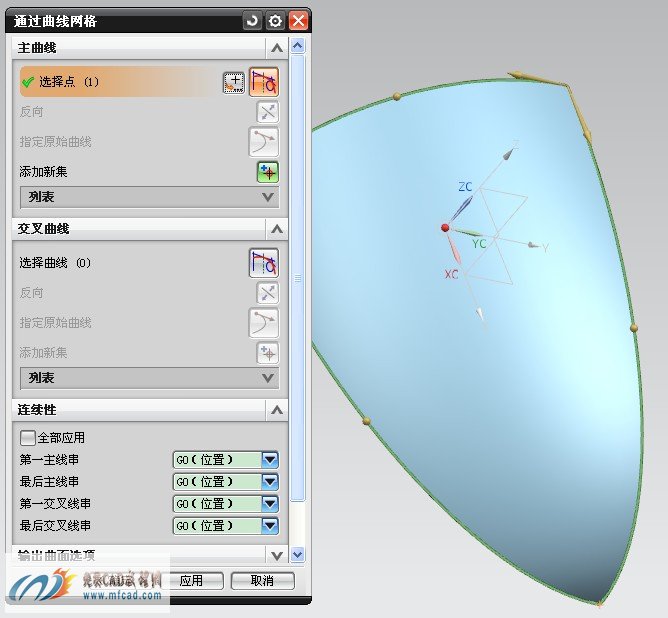Collapse the 交叉曲线 section

[277, 229]
